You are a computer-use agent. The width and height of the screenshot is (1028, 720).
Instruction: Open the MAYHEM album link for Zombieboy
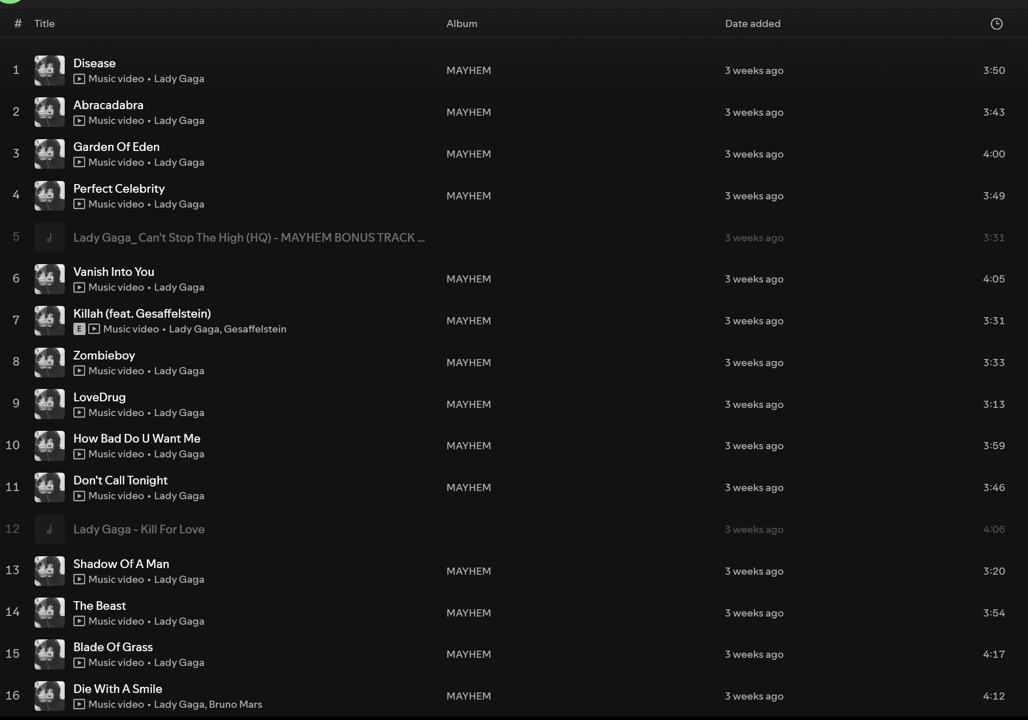(468, 363)
